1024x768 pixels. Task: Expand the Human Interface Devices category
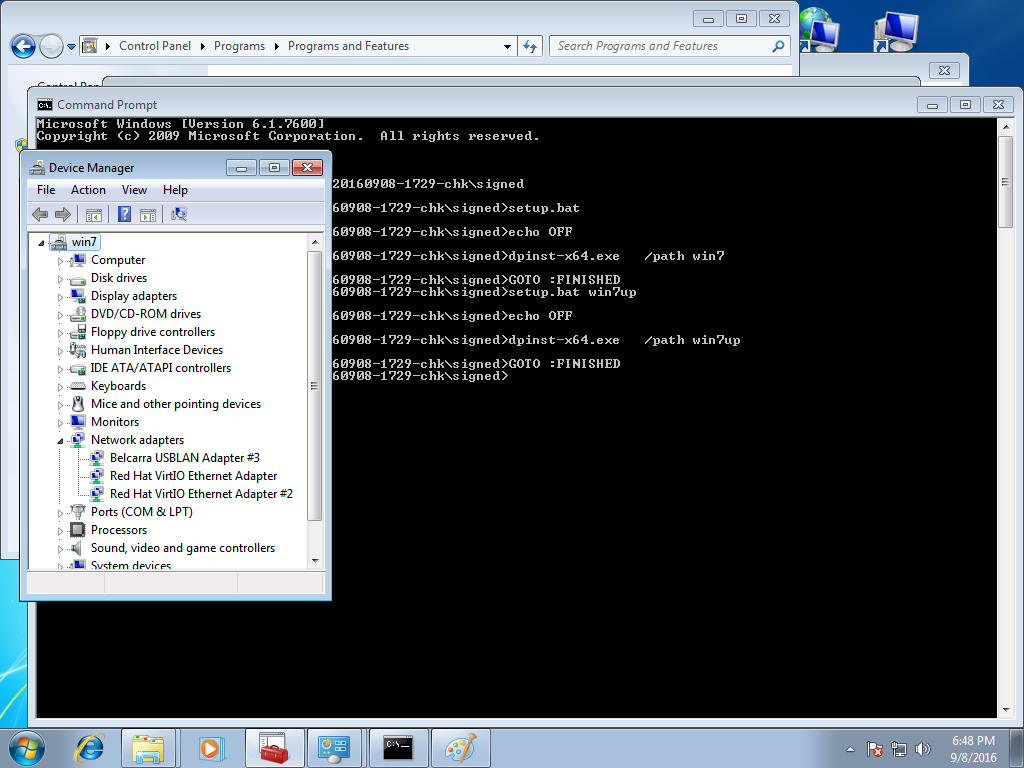coord(60,351)
